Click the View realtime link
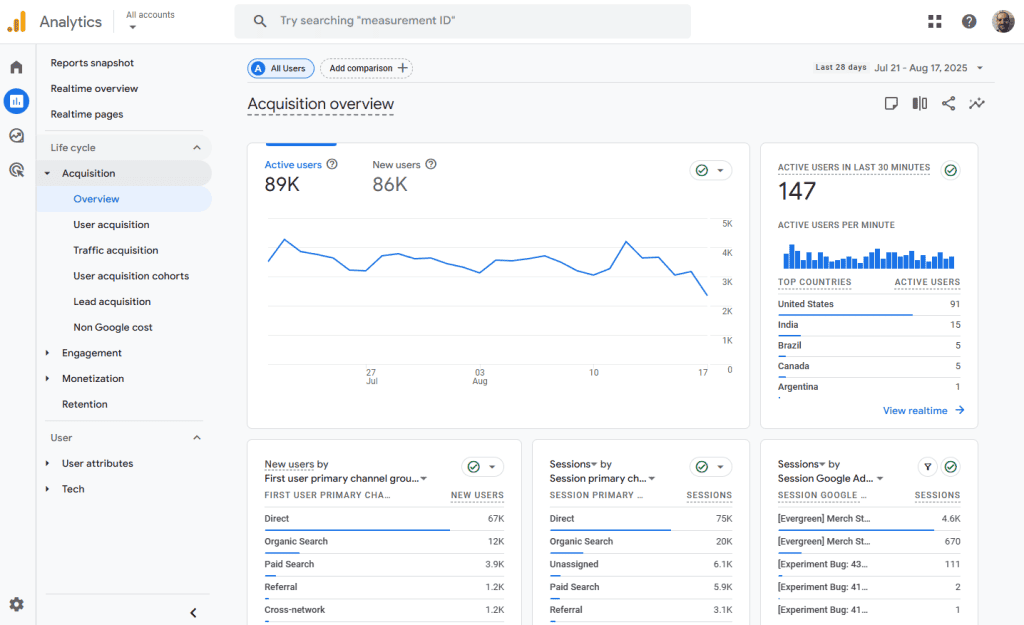Image resolution: width=1024 pixels, height=625 pixels. 923,410
